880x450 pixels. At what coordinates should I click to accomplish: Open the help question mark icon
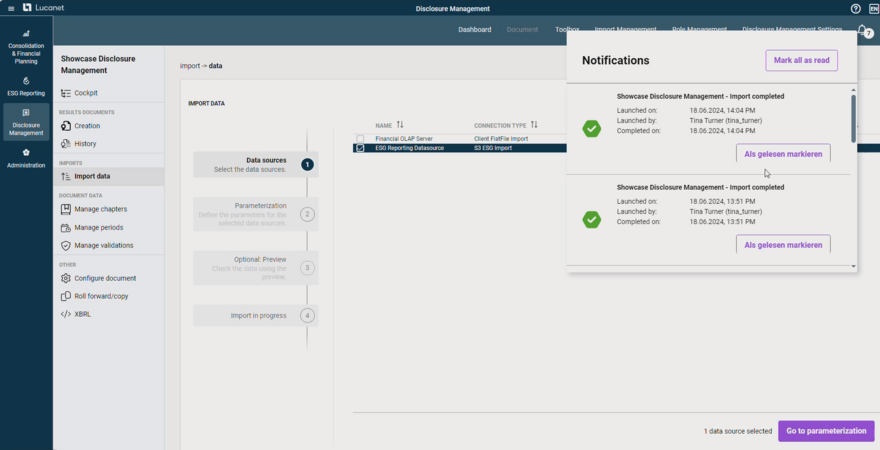pos(855,8)
